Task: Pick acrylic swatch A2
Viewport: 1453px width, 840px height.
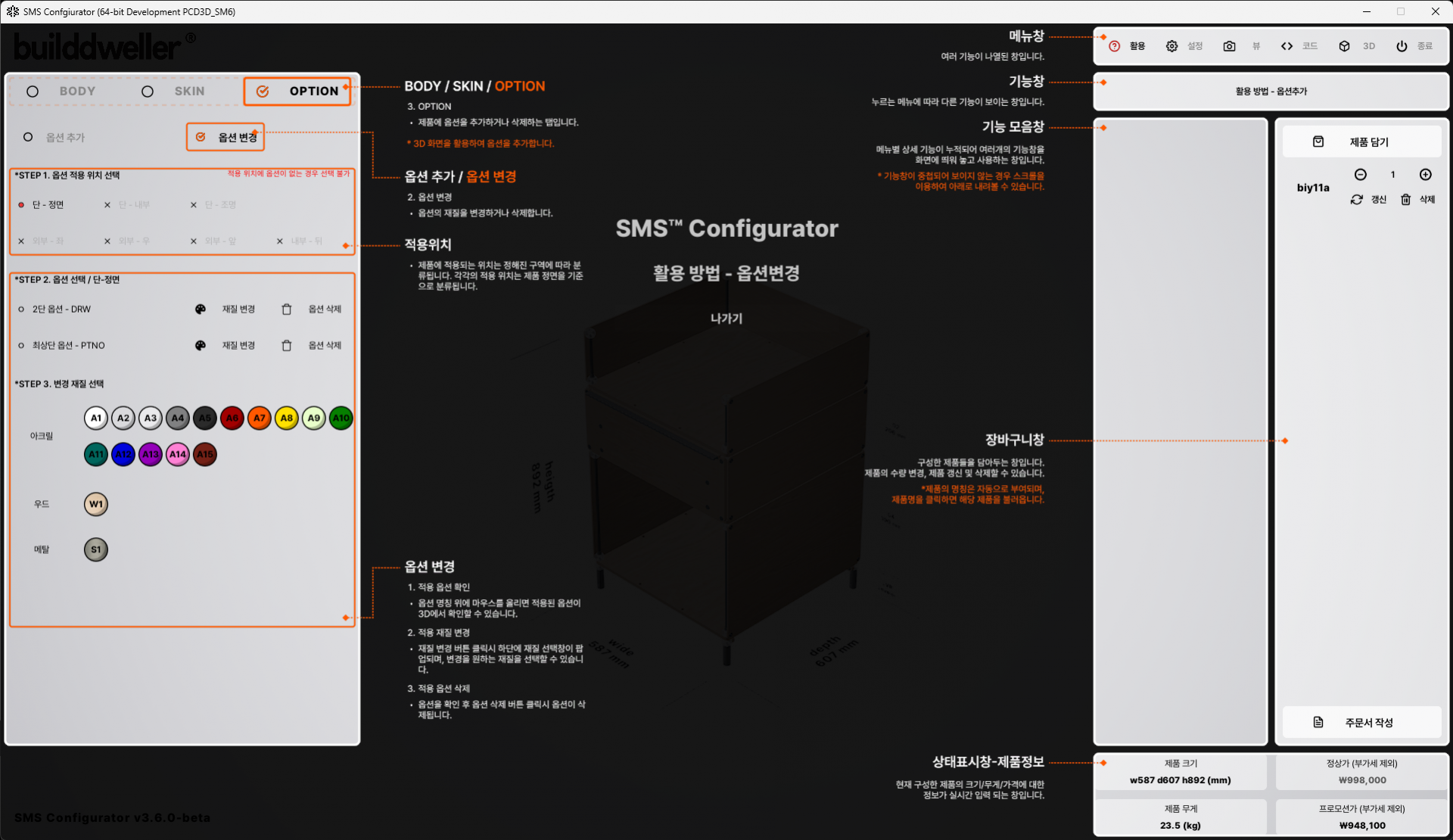Action: (x=123, y=418)
